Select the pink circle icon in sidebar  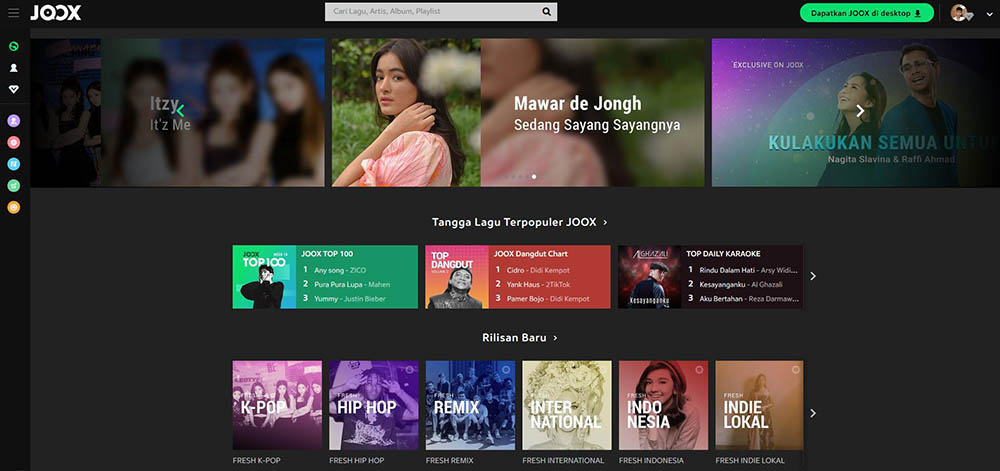pyautogui.click(x=14, y=142)
